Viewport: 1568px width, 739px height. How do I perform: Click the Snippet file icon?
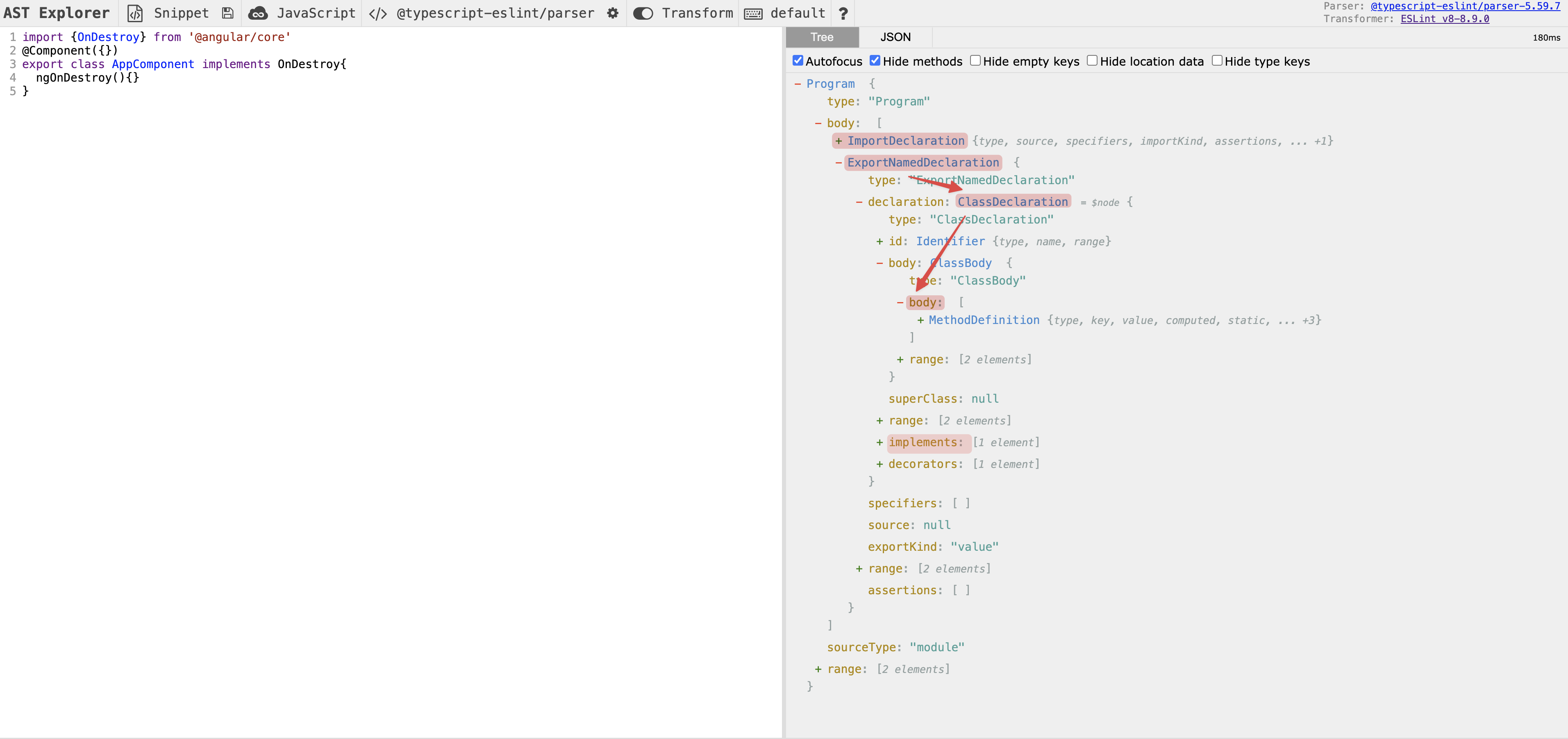pos(135,13)
